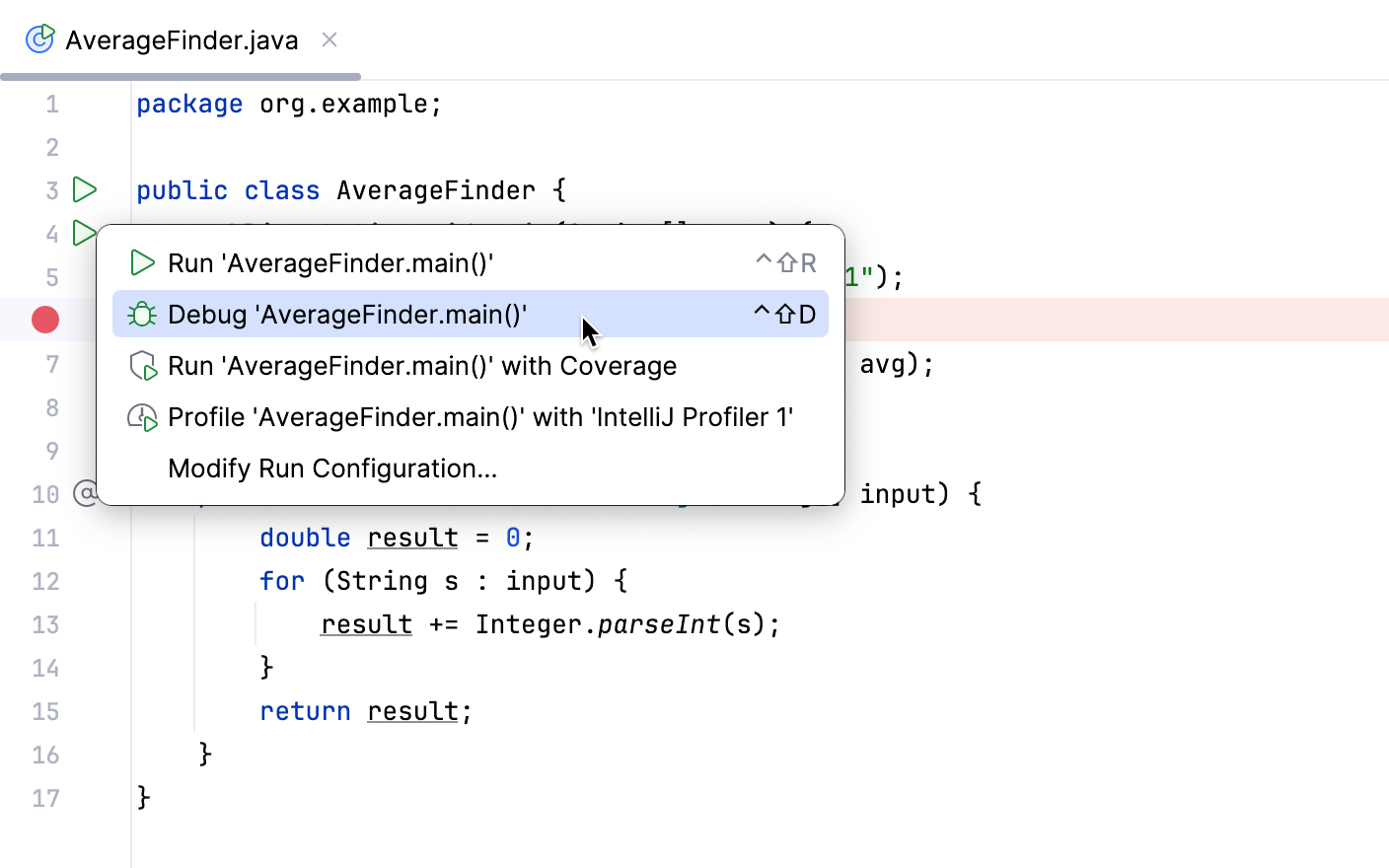Open Modify Run Configuration dialog
The width and height of the screenshot is (1389, 868).
331,469
